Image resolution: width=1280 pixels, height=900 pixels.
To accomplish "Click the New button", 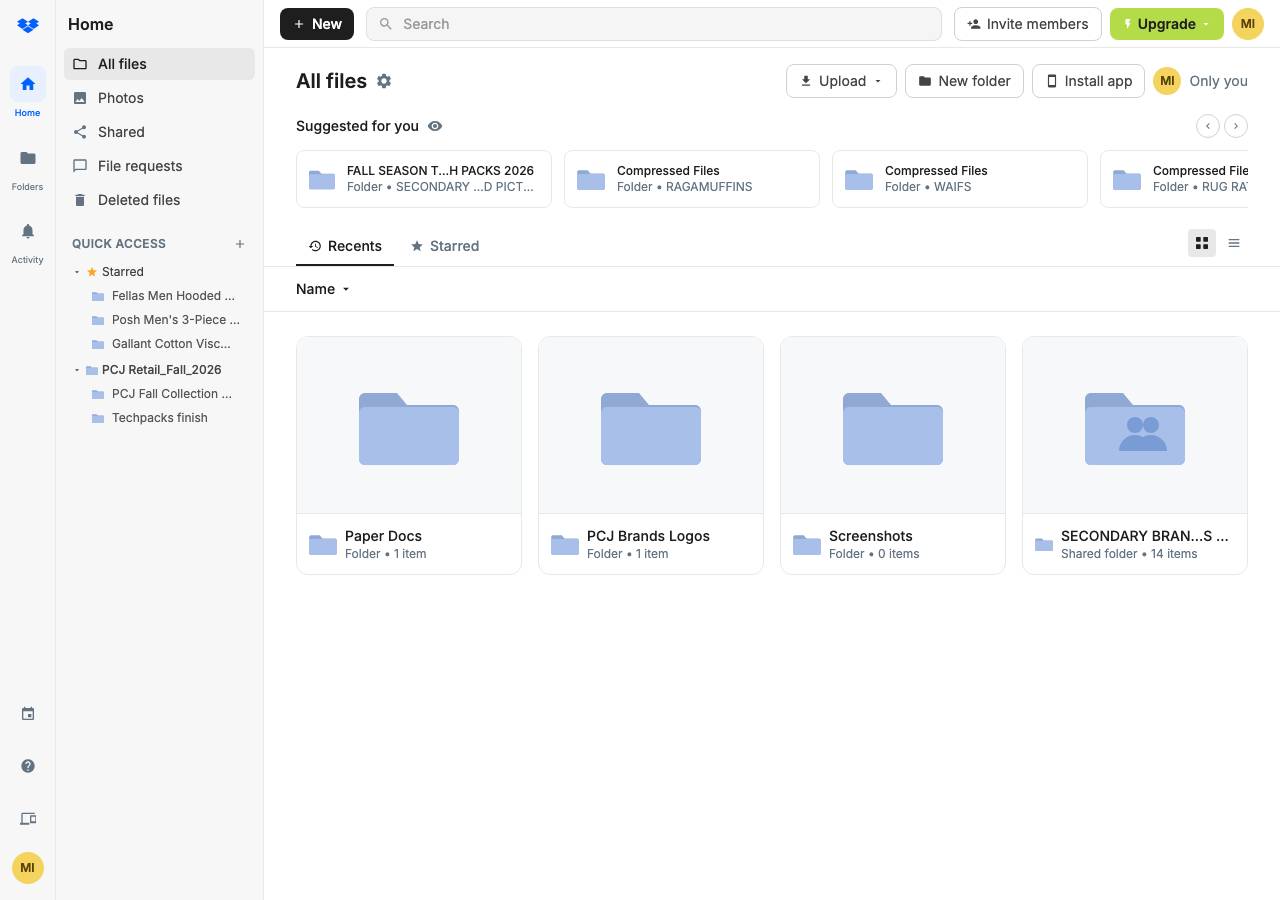I will [x=317, y=24].
